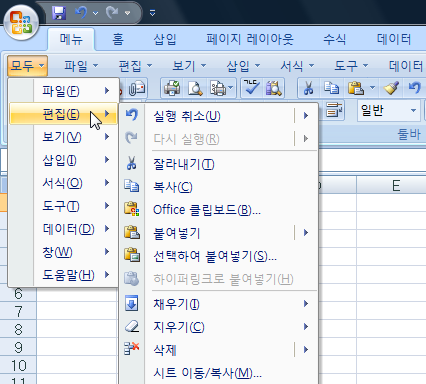This screenshot has height=384, width=426.
Task: Open 도움말(H) submenu in the list
Action: click(x=63, y=275)
